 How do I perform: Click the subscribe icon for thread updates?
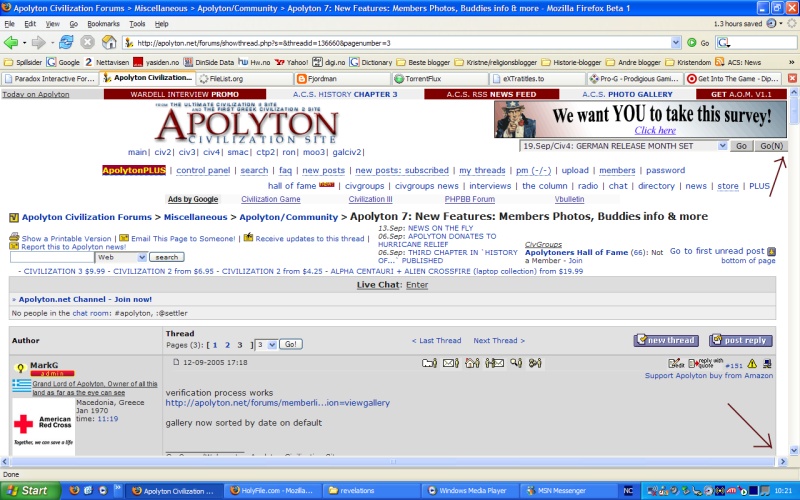tap(248, 237)
